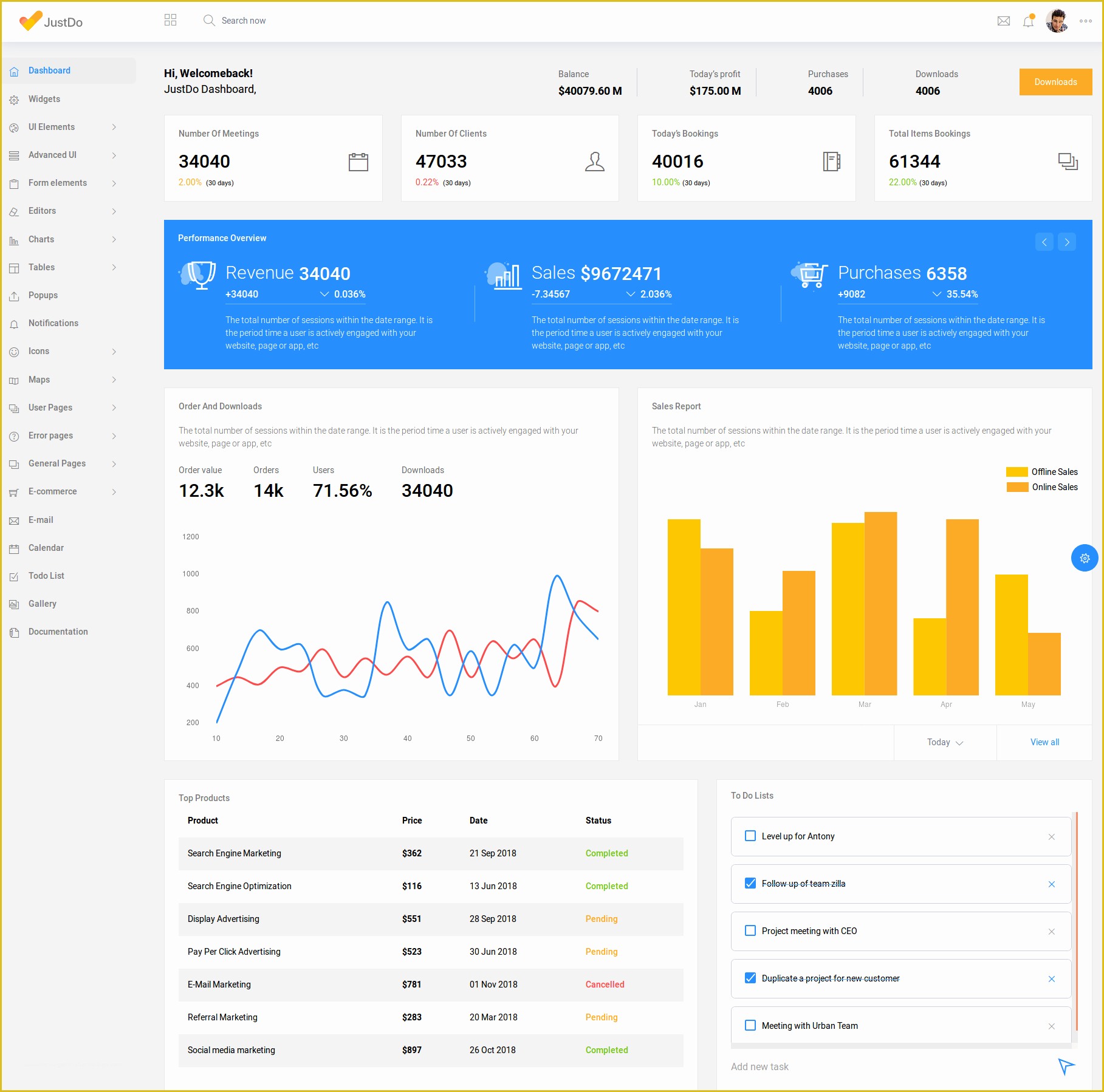Click the user icon in Number Of Clients card
The height and width of the screenshot is (1092, 1104).
(595, 162)
